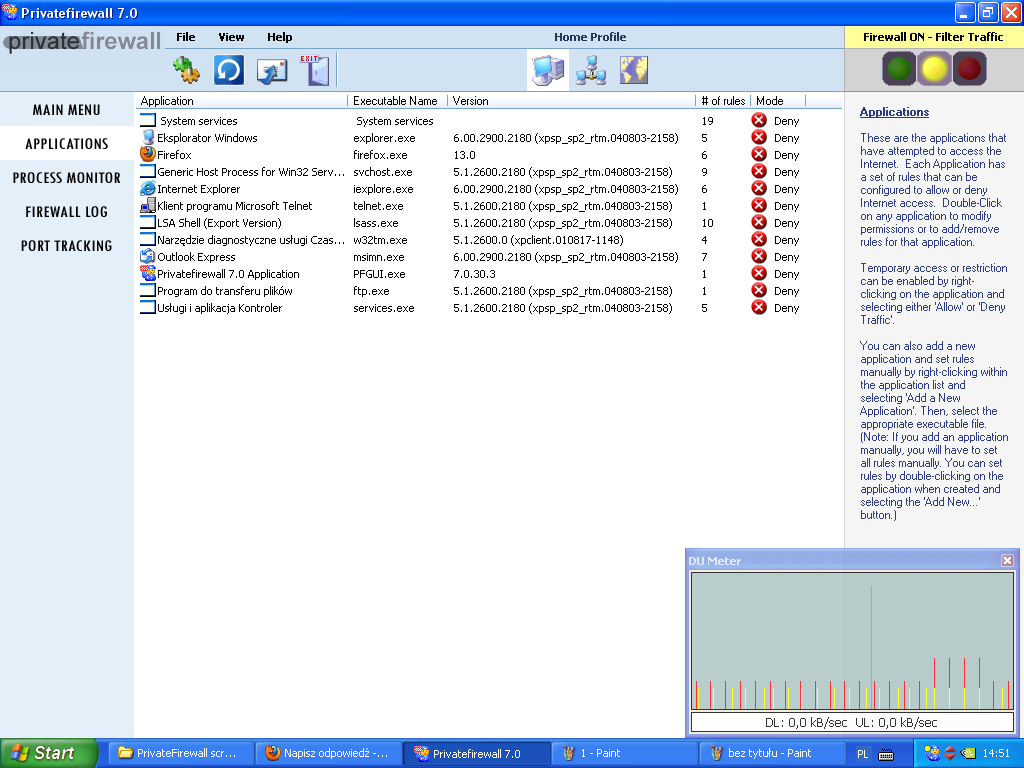The image size is (1024, 768).
Task: Click the EXIT door icon
Action: point(315,70)
